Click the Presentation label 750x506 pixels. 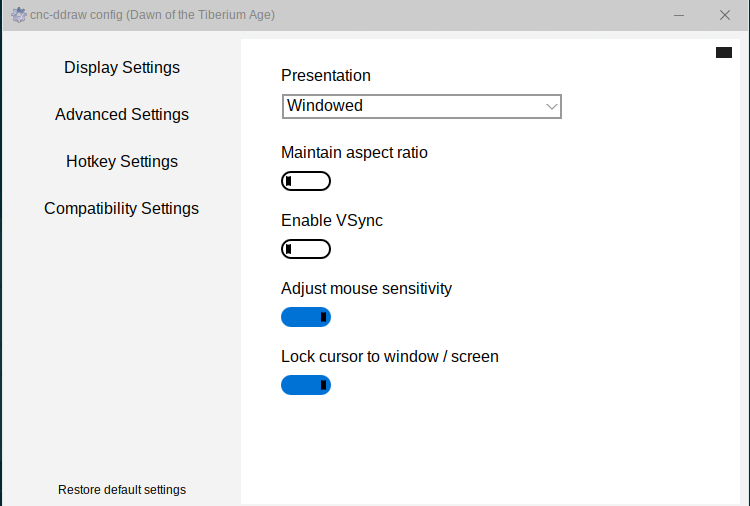(x=326, y=76)
